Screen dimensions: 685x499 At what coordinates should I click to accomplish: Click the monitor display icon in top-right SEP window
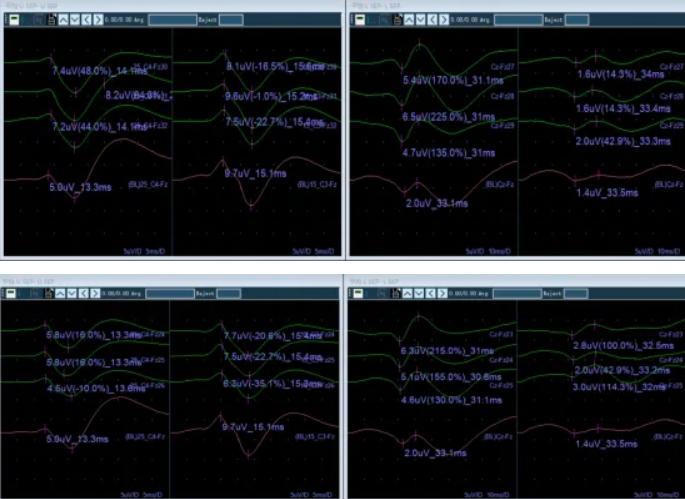pyautogui.click(x=360, y=20)
